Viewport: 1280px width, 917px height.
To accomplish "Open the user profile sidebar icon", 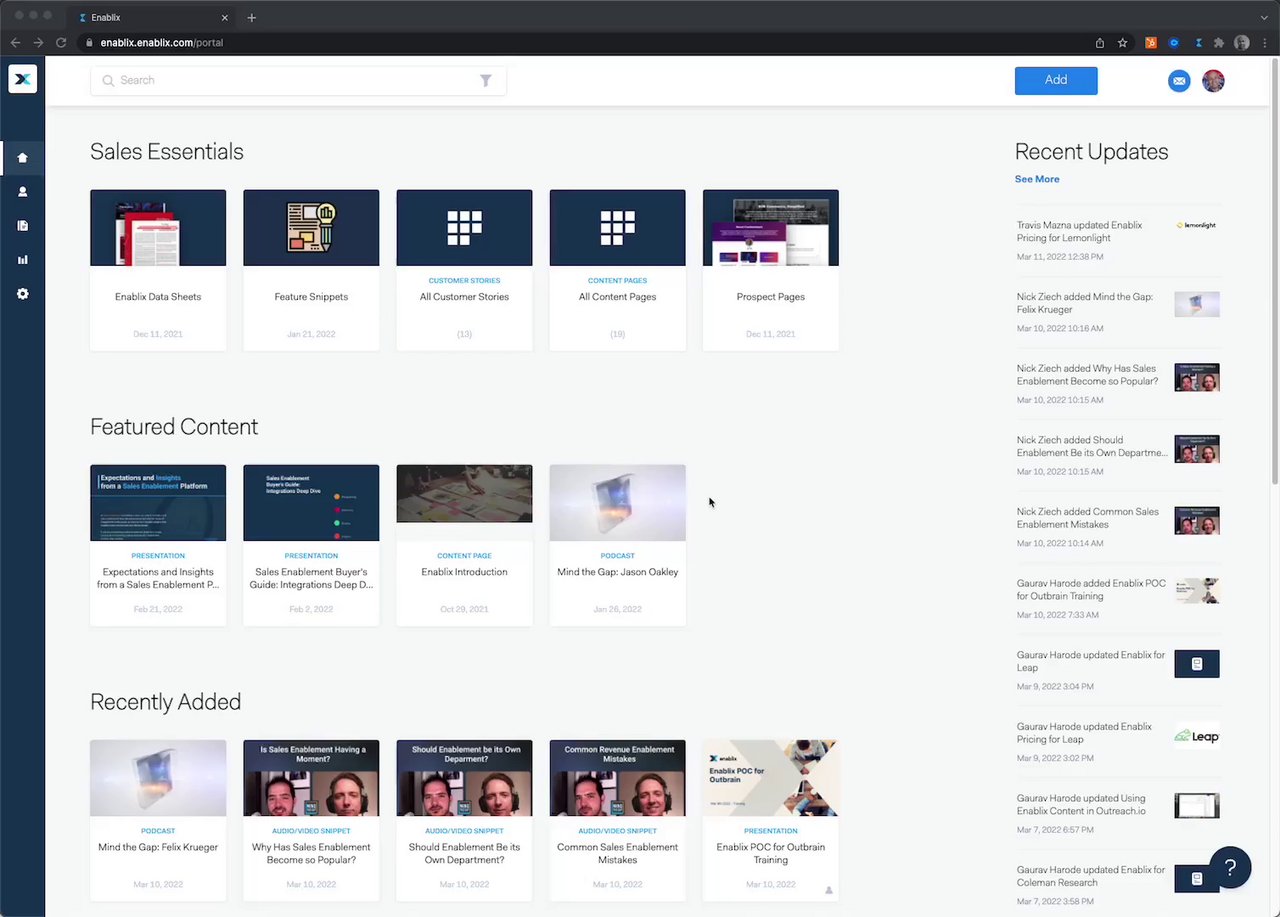I will coord(22,192).
